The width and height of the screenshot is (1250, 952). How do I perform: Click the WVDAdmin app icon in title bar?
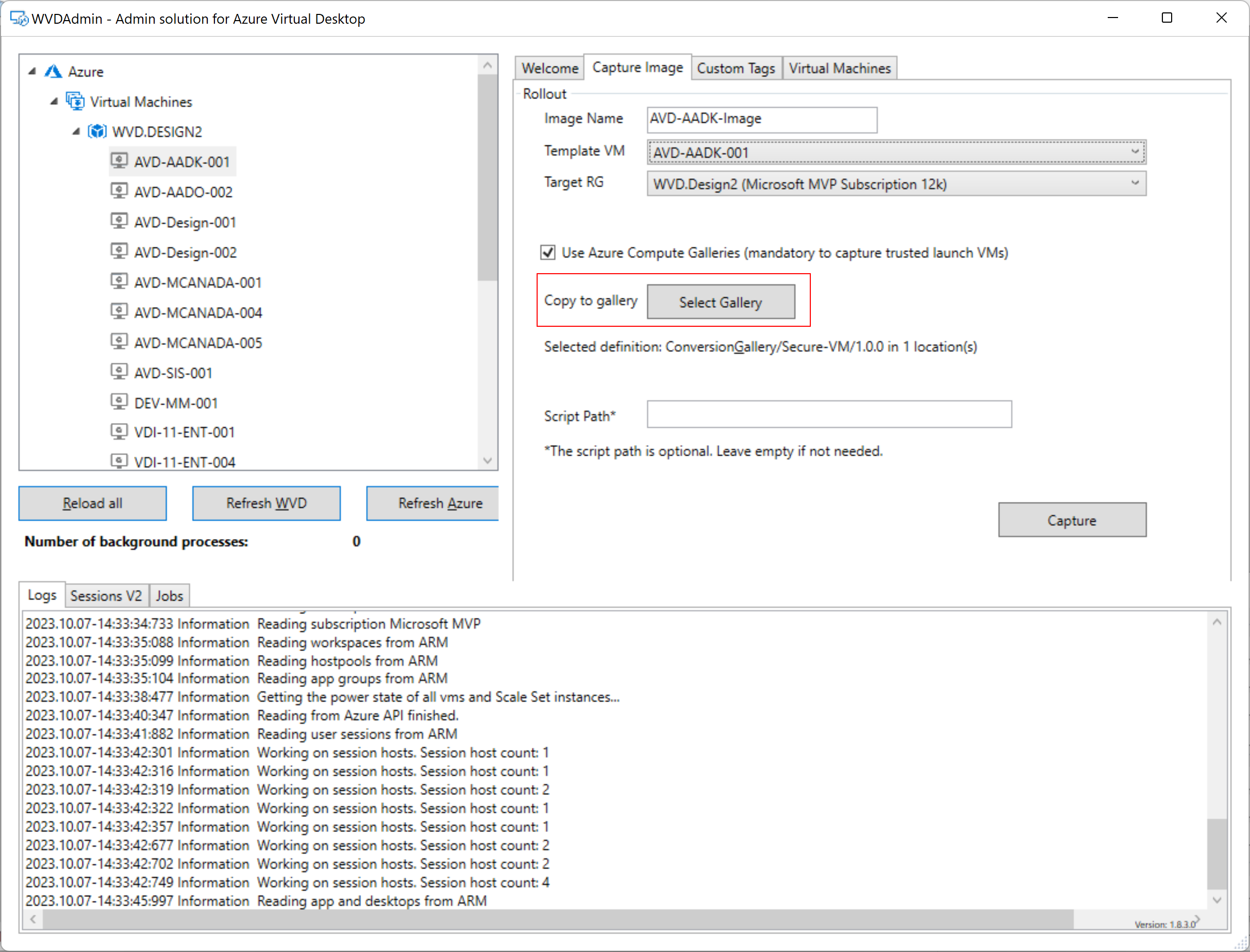[19, 19]
